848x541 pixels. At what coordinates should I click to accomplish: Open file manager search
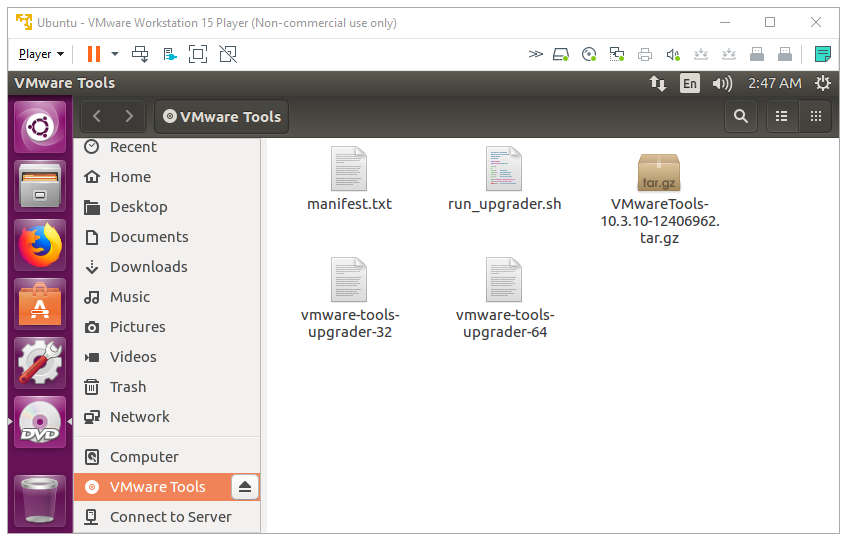pos(740,116)
